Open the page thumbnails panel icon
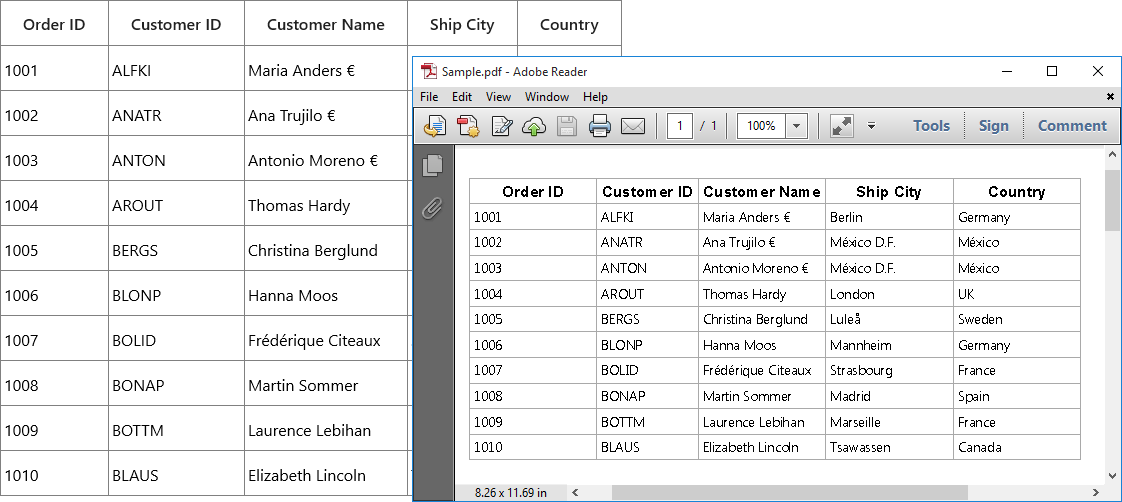 (433, 166)
